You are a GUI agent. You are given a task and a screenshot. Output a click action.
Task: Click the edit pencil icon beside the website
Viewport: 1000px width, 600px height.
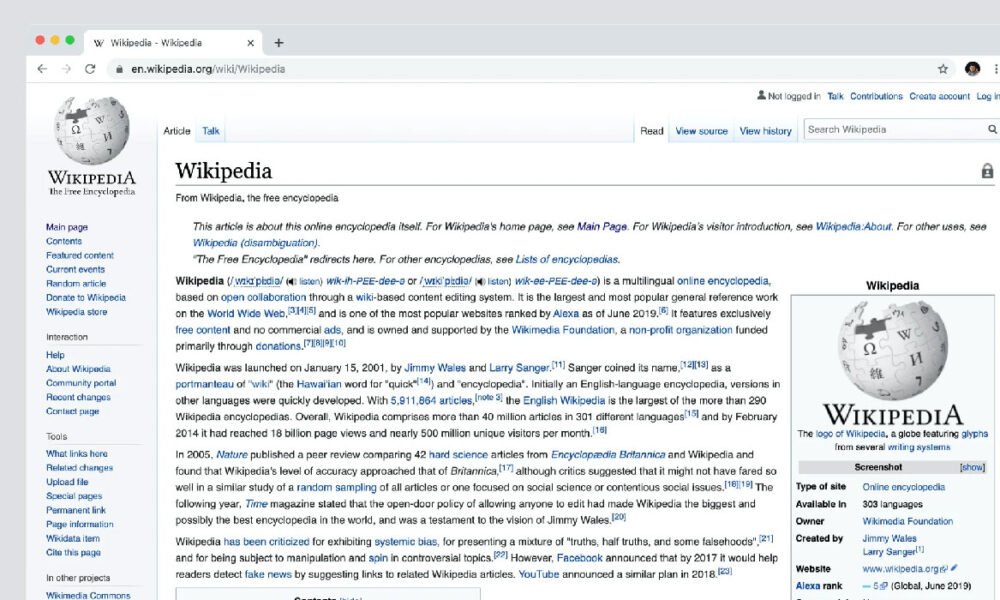(x=954, y=567)
